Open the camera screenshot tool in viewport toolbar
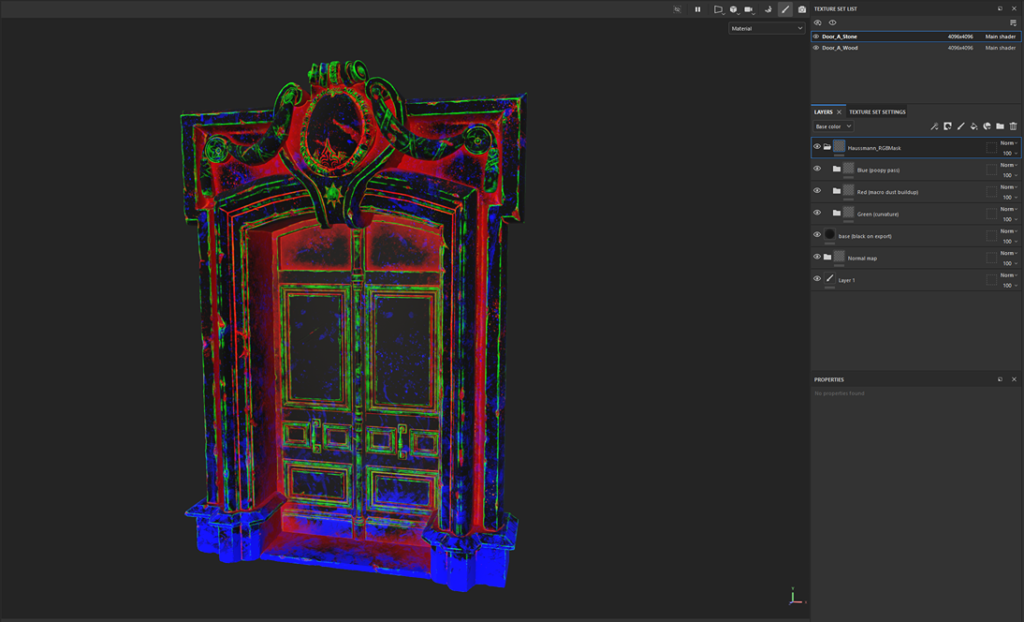Screen dimensions: 1024x622 802,9
